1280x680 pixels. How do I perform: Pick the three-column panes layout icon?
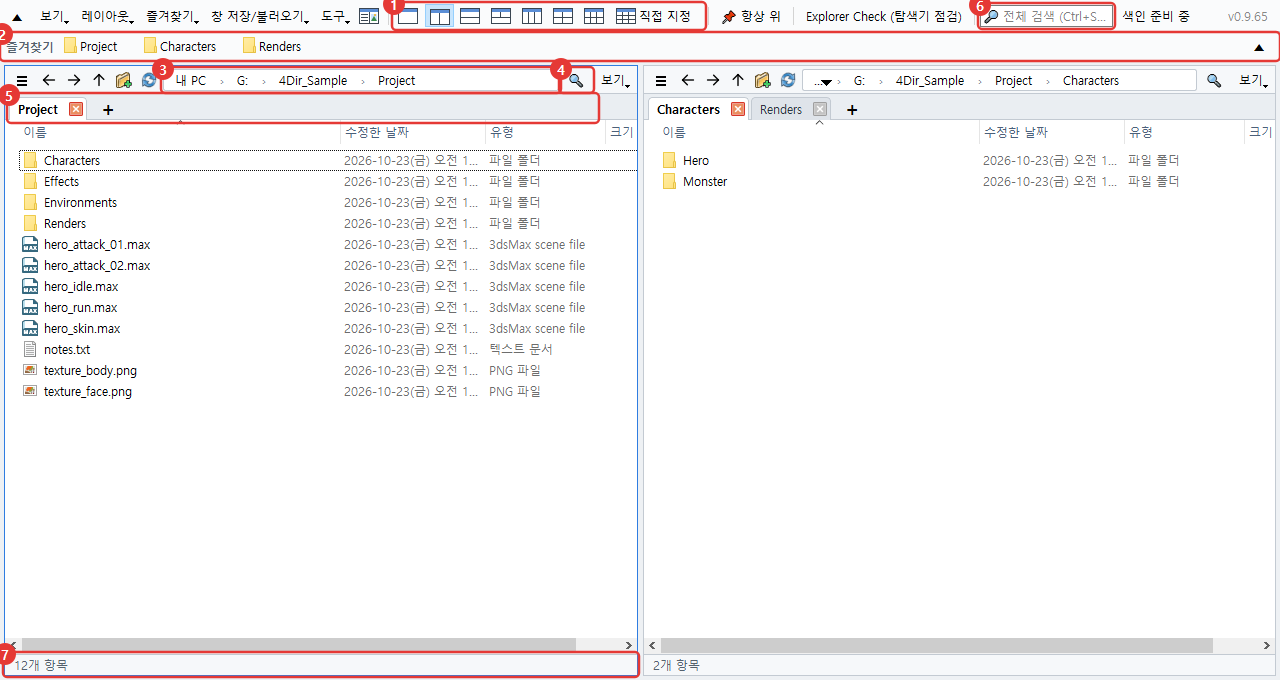tap(532, 16)
